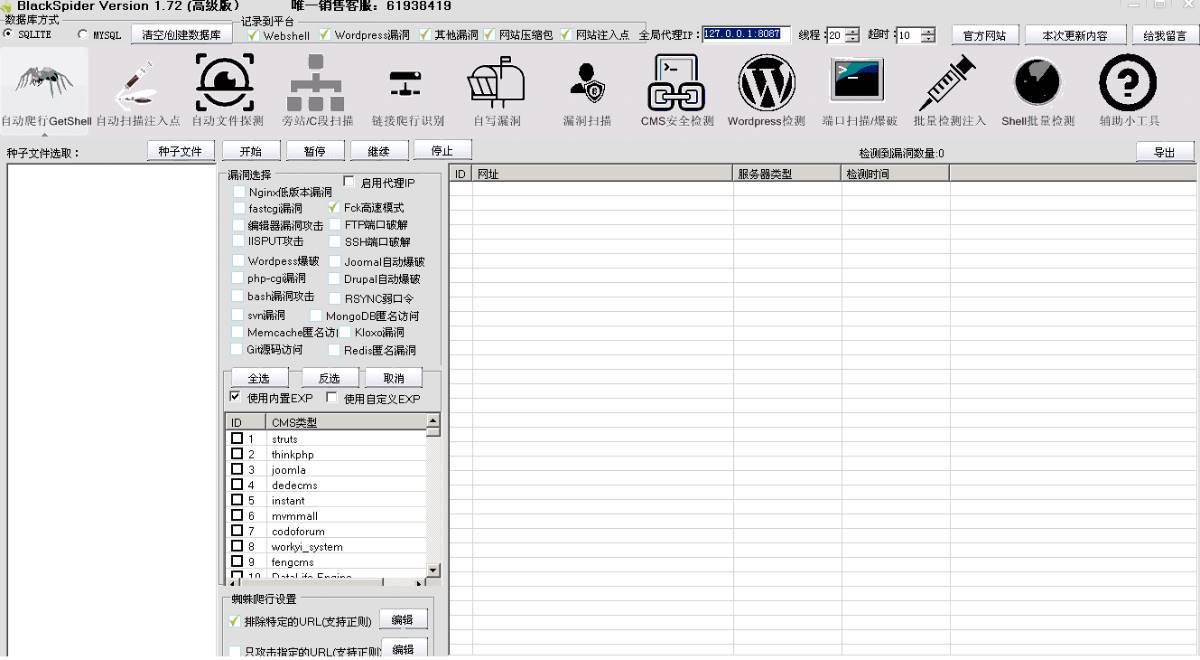Toggle the 使用内置EXP checkbox
This screenshot has height=660, width=1200.
236,397
